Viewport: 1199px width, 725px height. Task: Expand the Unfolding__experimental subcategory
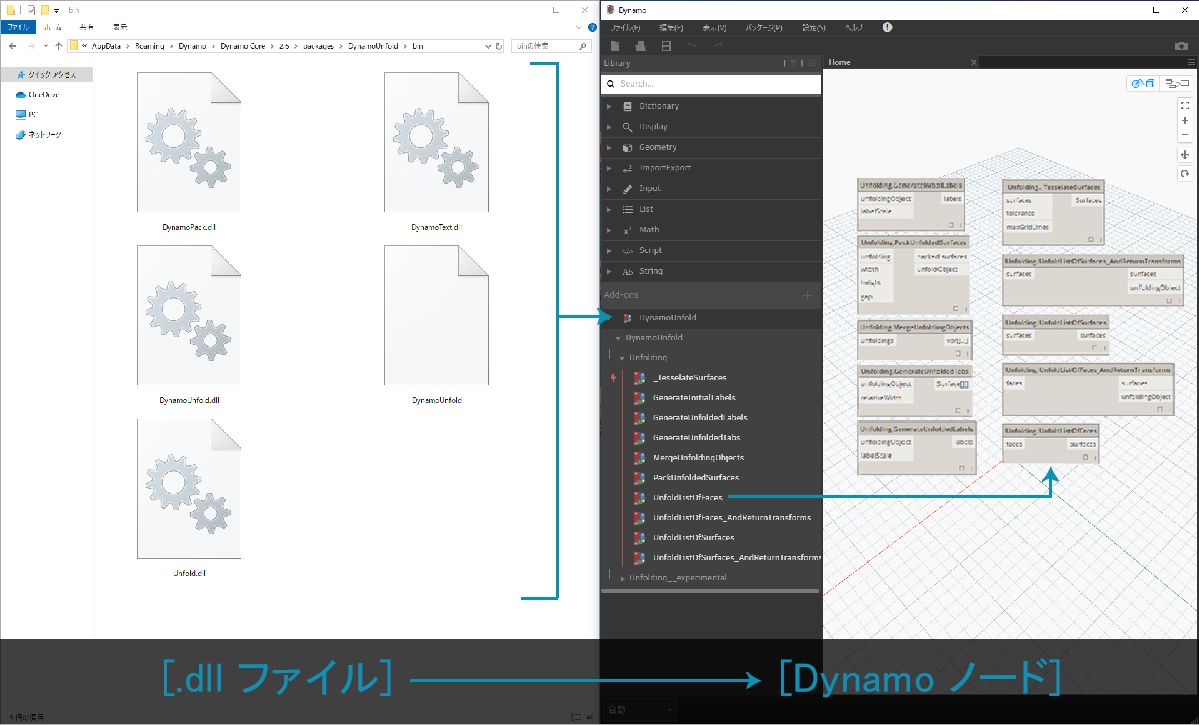click(622, 578)
